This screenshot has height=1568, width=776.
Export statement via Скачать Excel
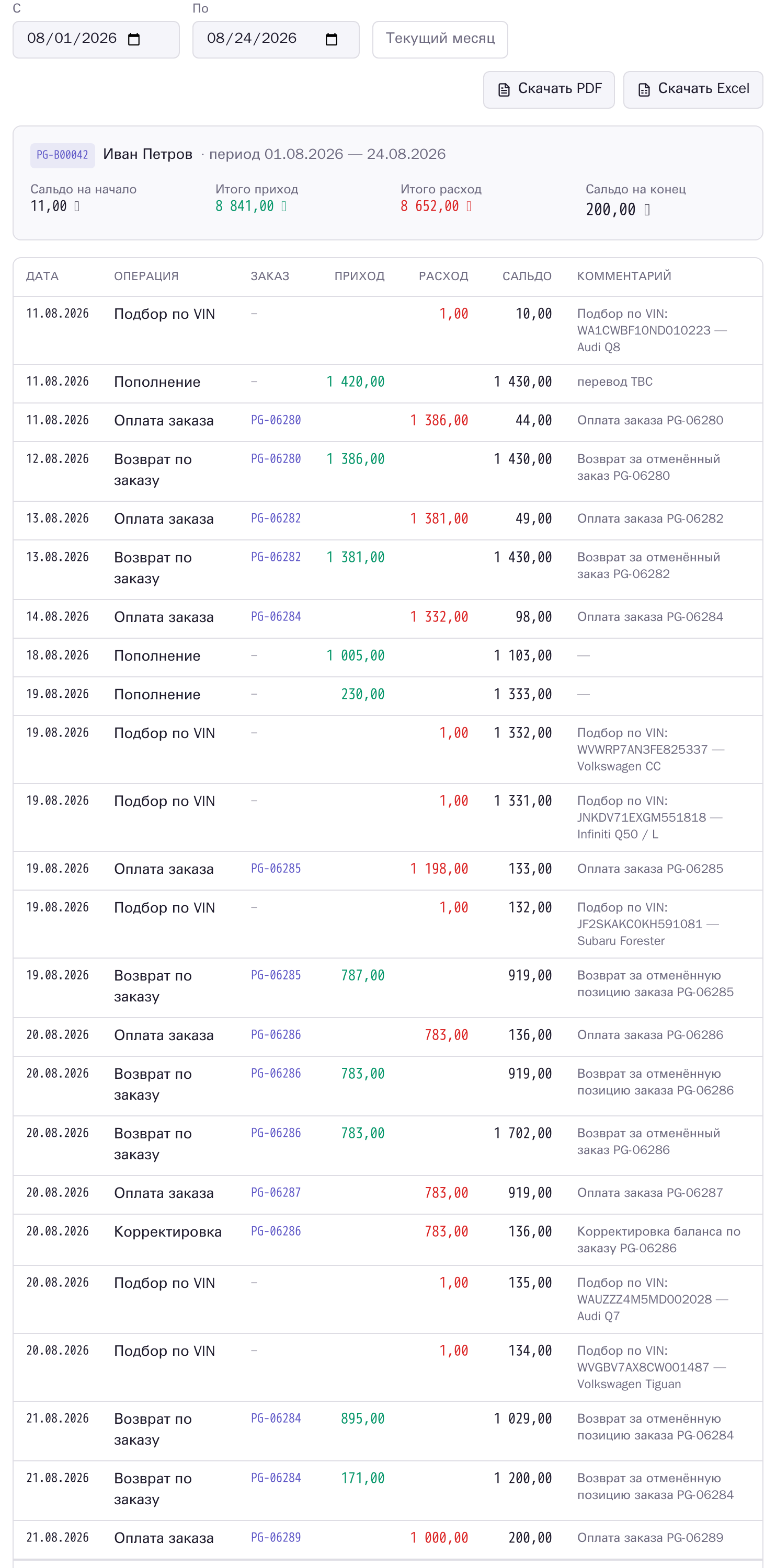point(693,89)
